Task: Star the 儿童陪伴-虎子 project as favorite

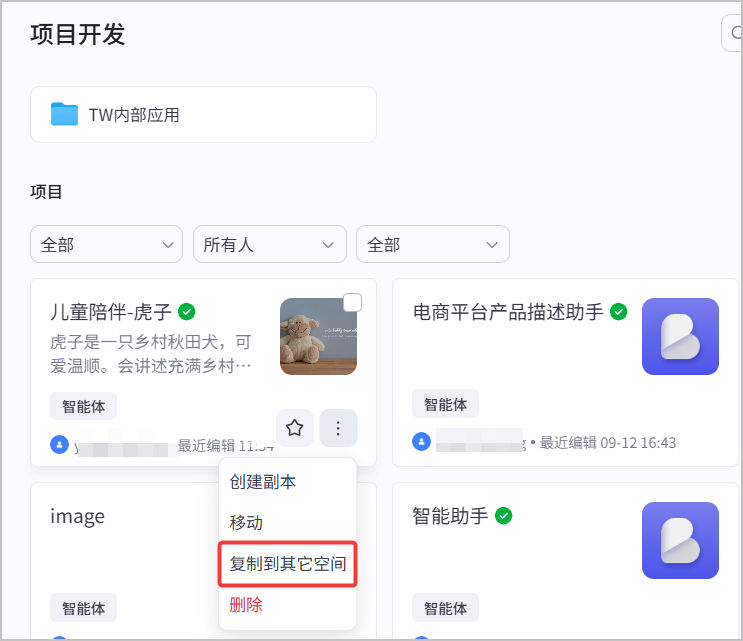Action: pyautogui.click(x=294, y=428)
